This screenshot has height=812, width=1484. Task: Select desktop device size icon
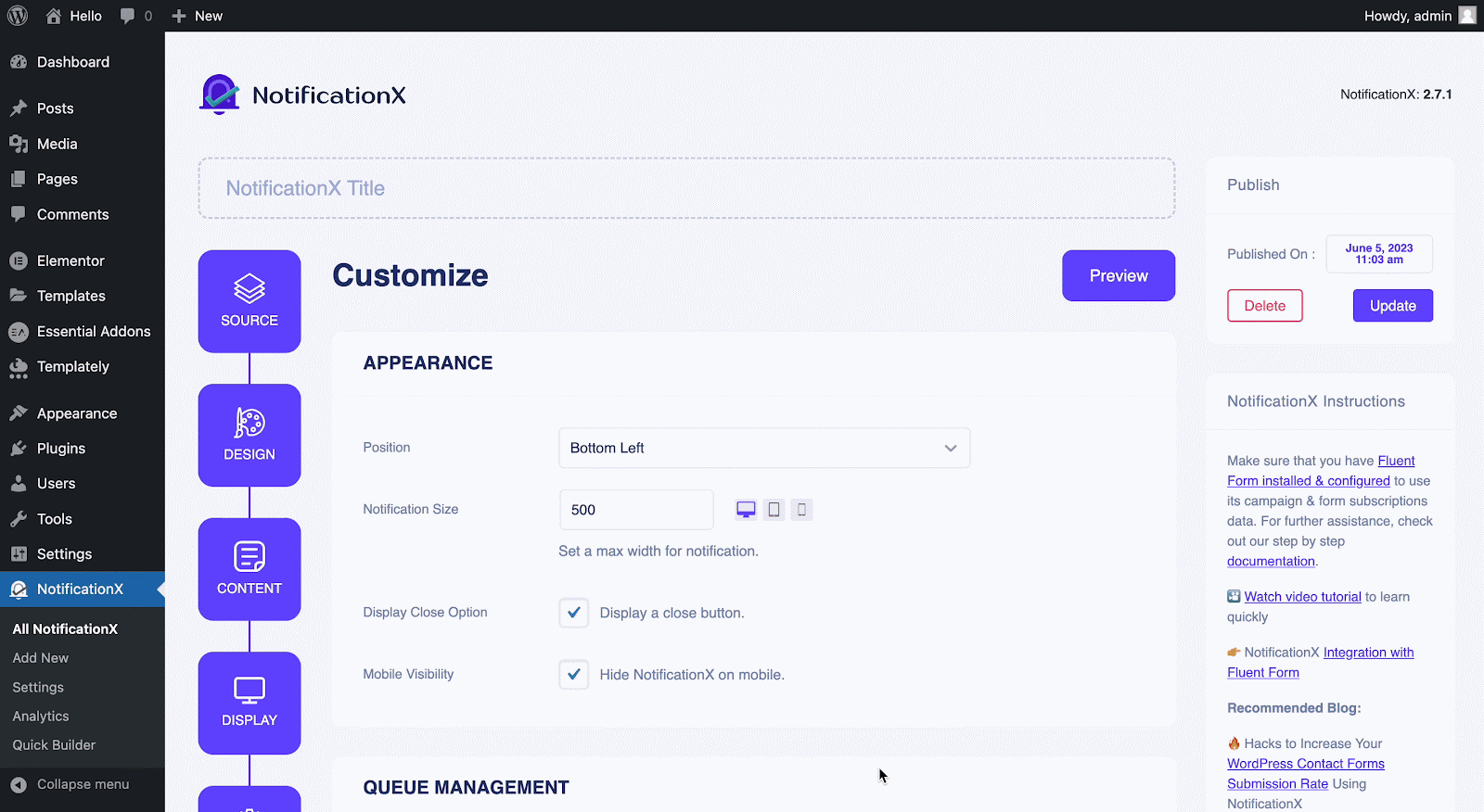[x=746, y=510]
